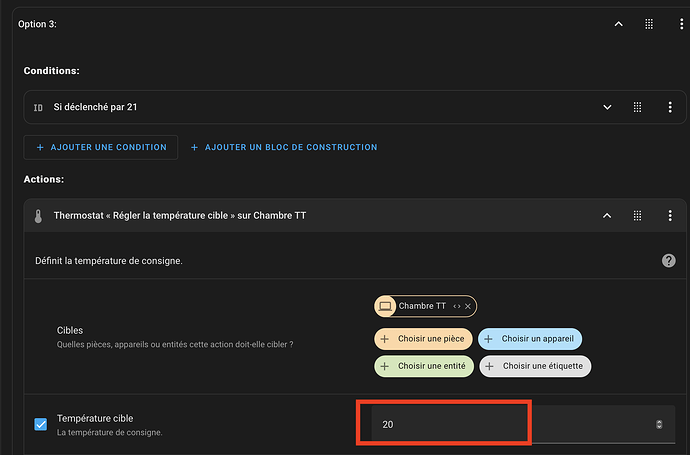Open the three-dot menu of the condition row
Screen dimensions: 690x455
(x=670, y=107)
